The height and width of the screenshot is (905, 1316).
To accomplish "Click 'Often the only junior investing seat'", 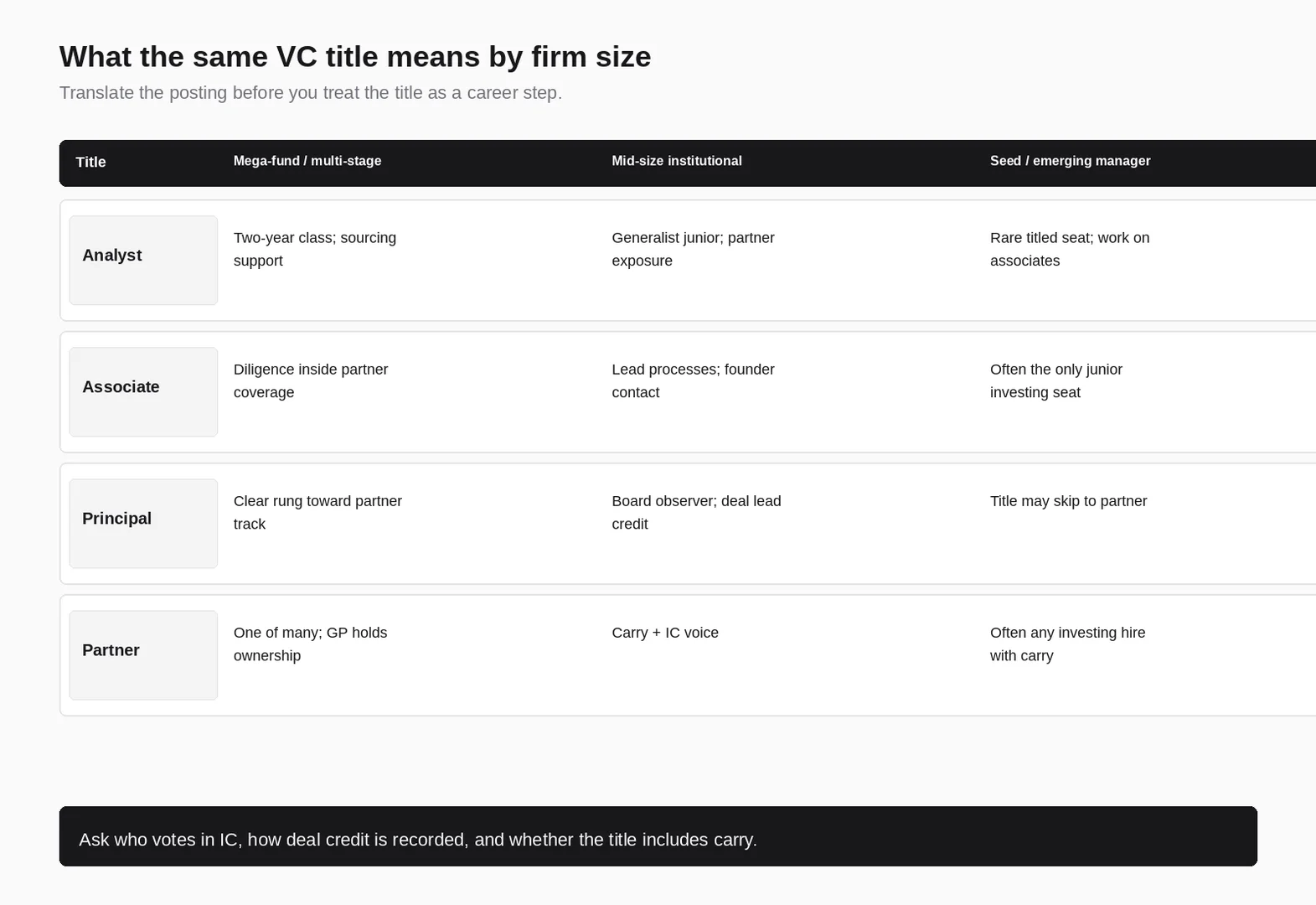I will click(1056, 380).
